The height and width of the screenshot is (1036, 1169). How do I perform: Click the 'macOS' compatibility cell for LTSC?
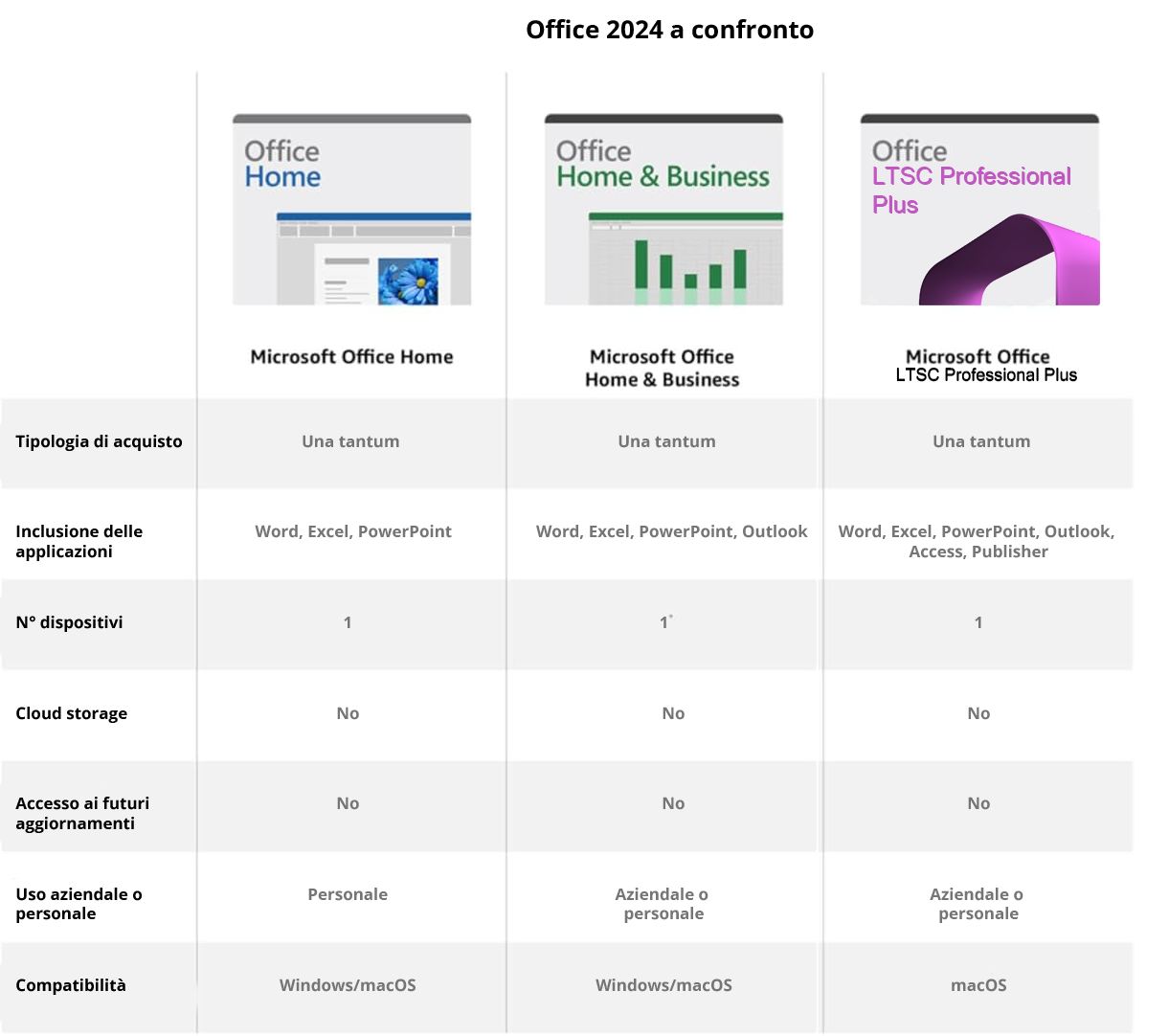[978, 985]
